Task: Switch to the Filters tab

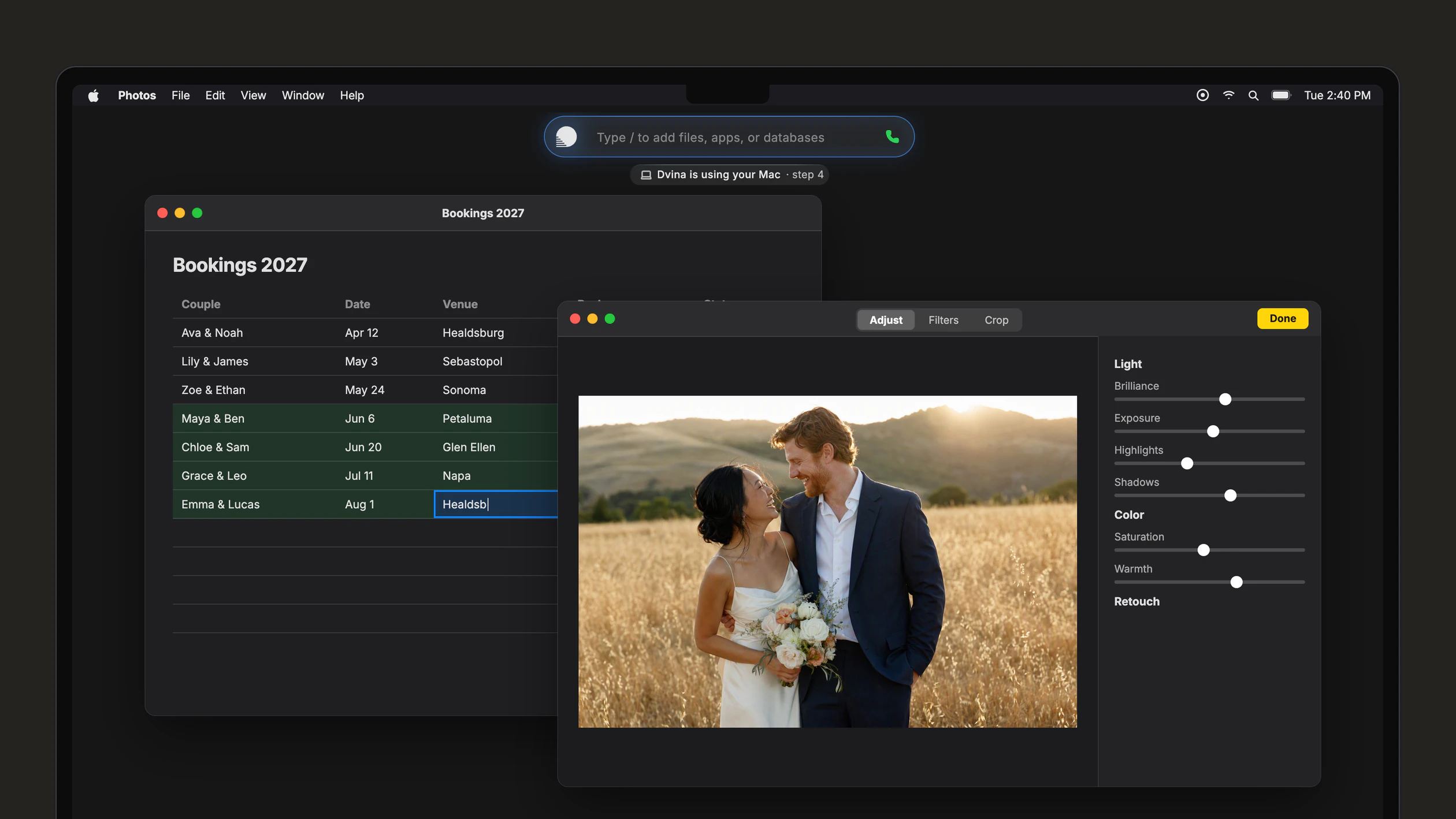Action: point(943,320)
